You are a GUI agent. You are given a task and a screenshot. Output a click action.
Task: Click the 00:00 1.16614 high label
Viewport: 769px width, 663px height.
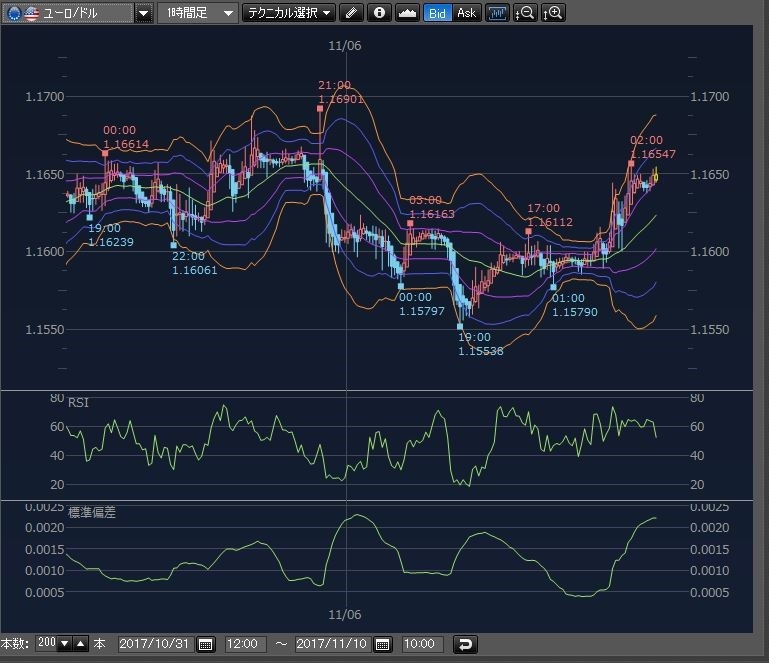(x=126, y=137)
